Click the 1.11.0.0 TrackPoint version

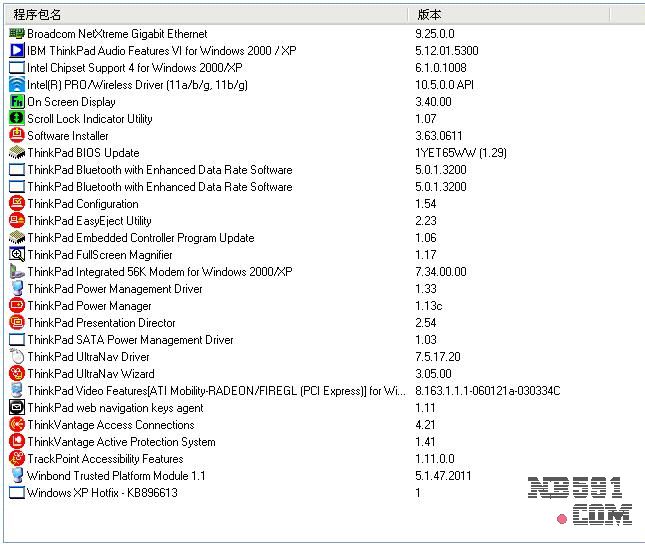click(x=435, y=459)
